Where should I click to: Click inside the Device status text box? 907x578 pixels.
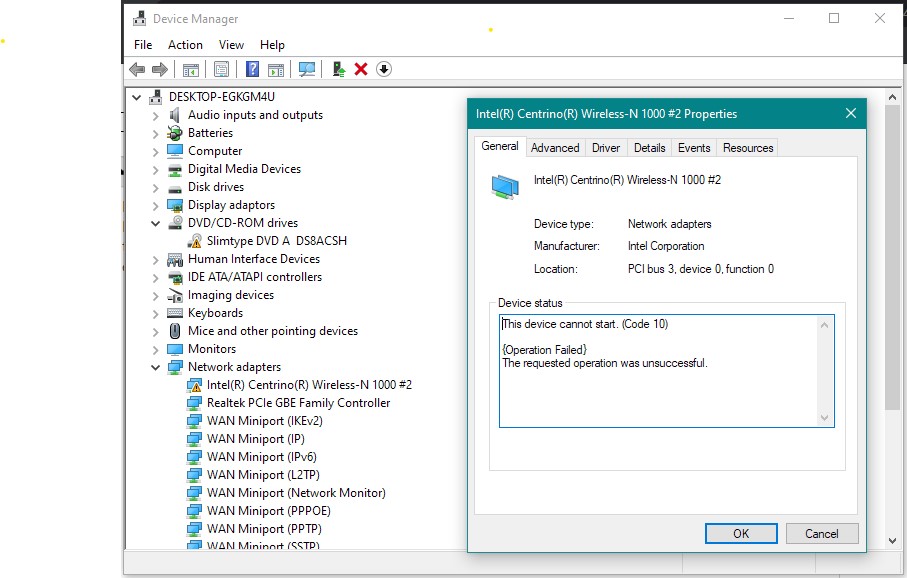point(666,371)
